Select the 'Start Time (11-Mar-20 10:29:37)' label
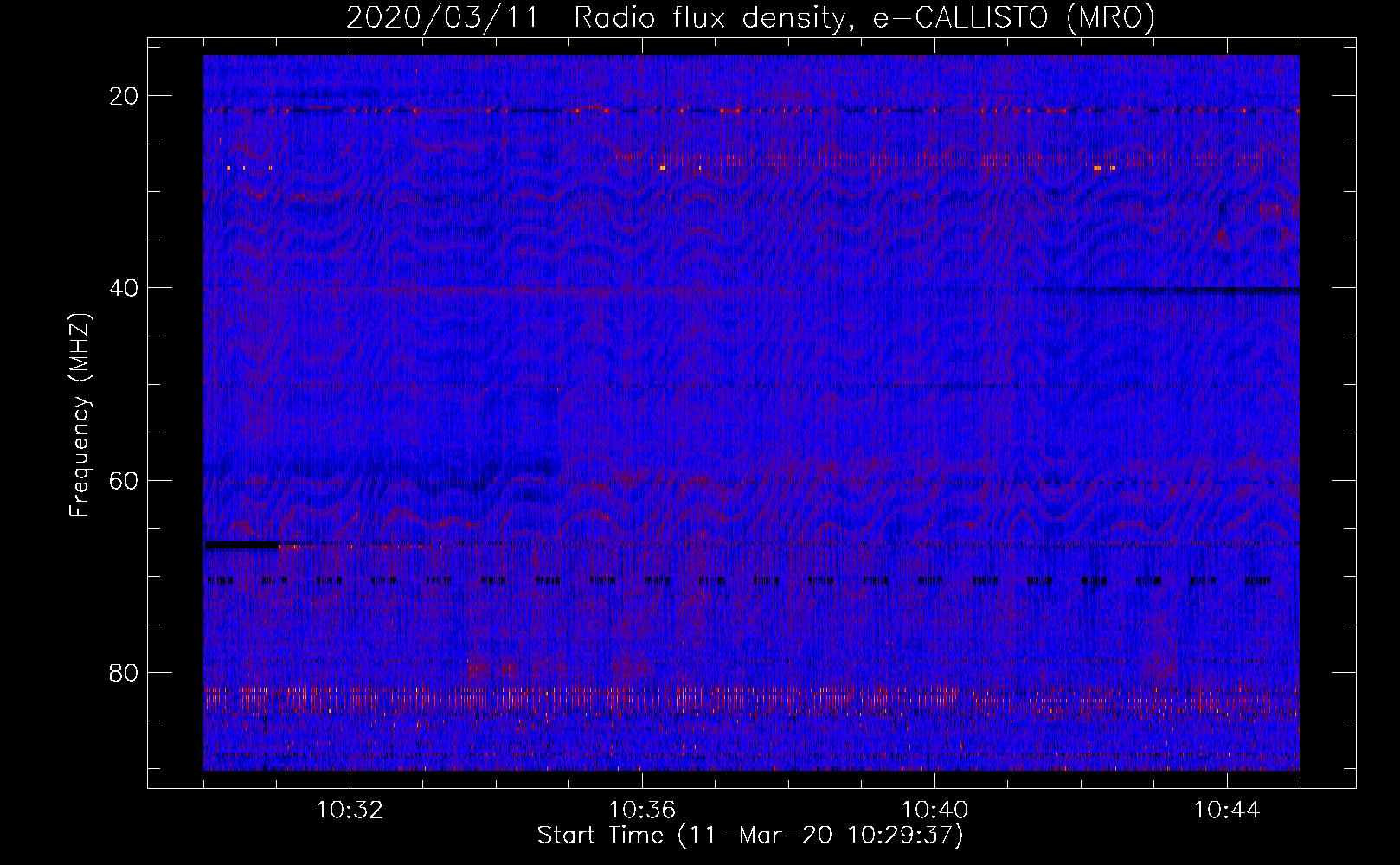1400x865 pixels. pyautogui.click(x=750, y=836)
